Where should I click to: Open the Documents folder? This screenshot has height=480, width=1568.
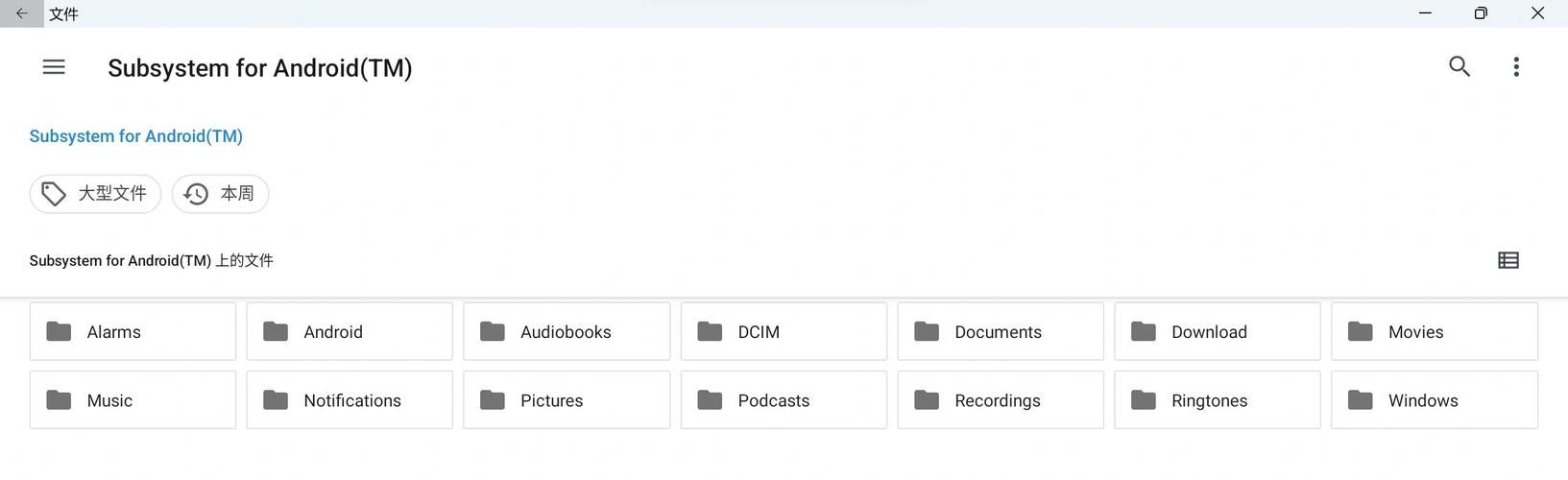click(x=1001, y=332)
